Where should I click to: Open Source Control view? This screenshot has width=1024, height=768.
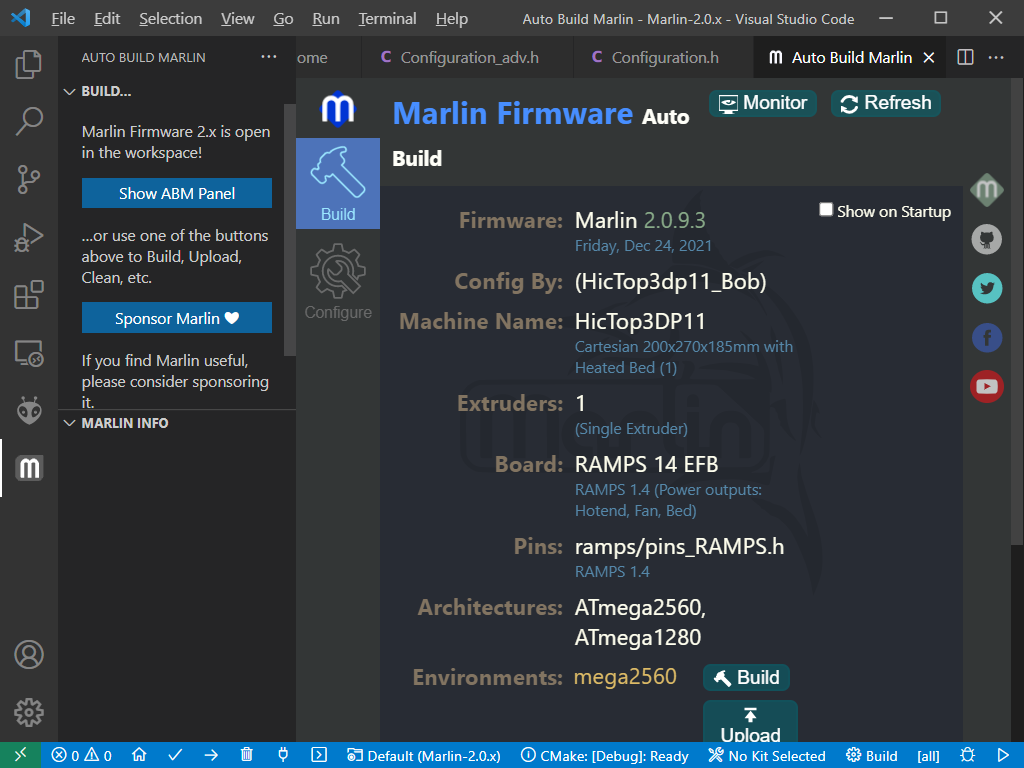pyautogui.click(x=29, y=180)
